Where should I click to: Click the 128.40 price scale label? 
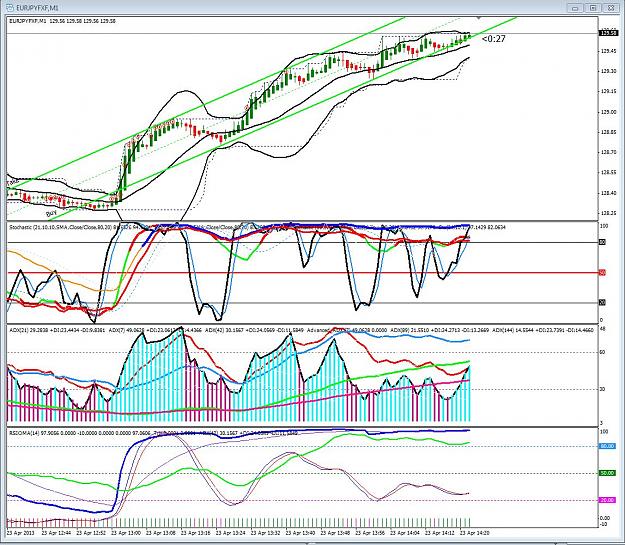(608, 193)
